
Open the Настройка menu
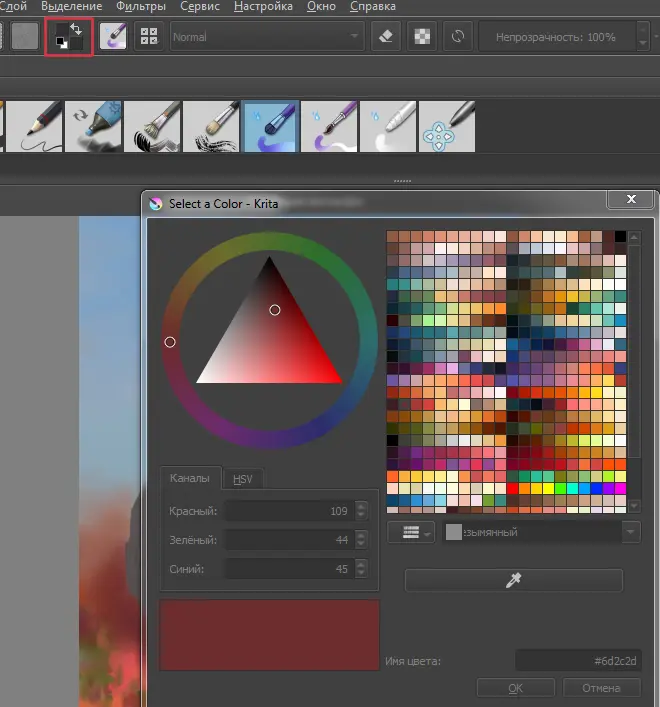(x=263, y=6)
